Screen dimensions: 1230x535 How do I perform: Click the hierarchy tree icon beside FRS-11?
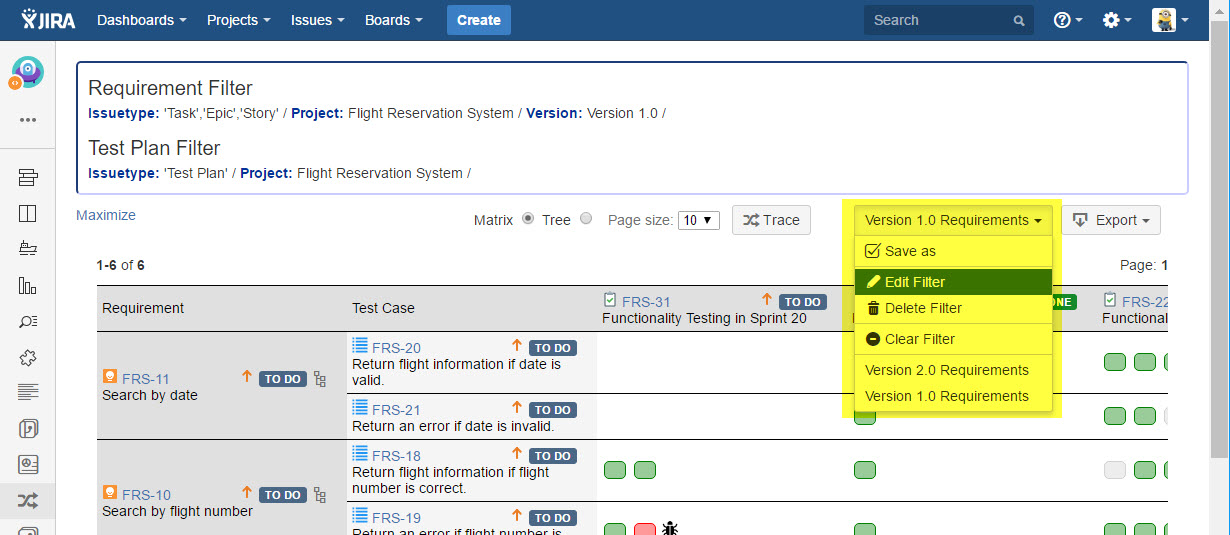[x=320, y=379]
